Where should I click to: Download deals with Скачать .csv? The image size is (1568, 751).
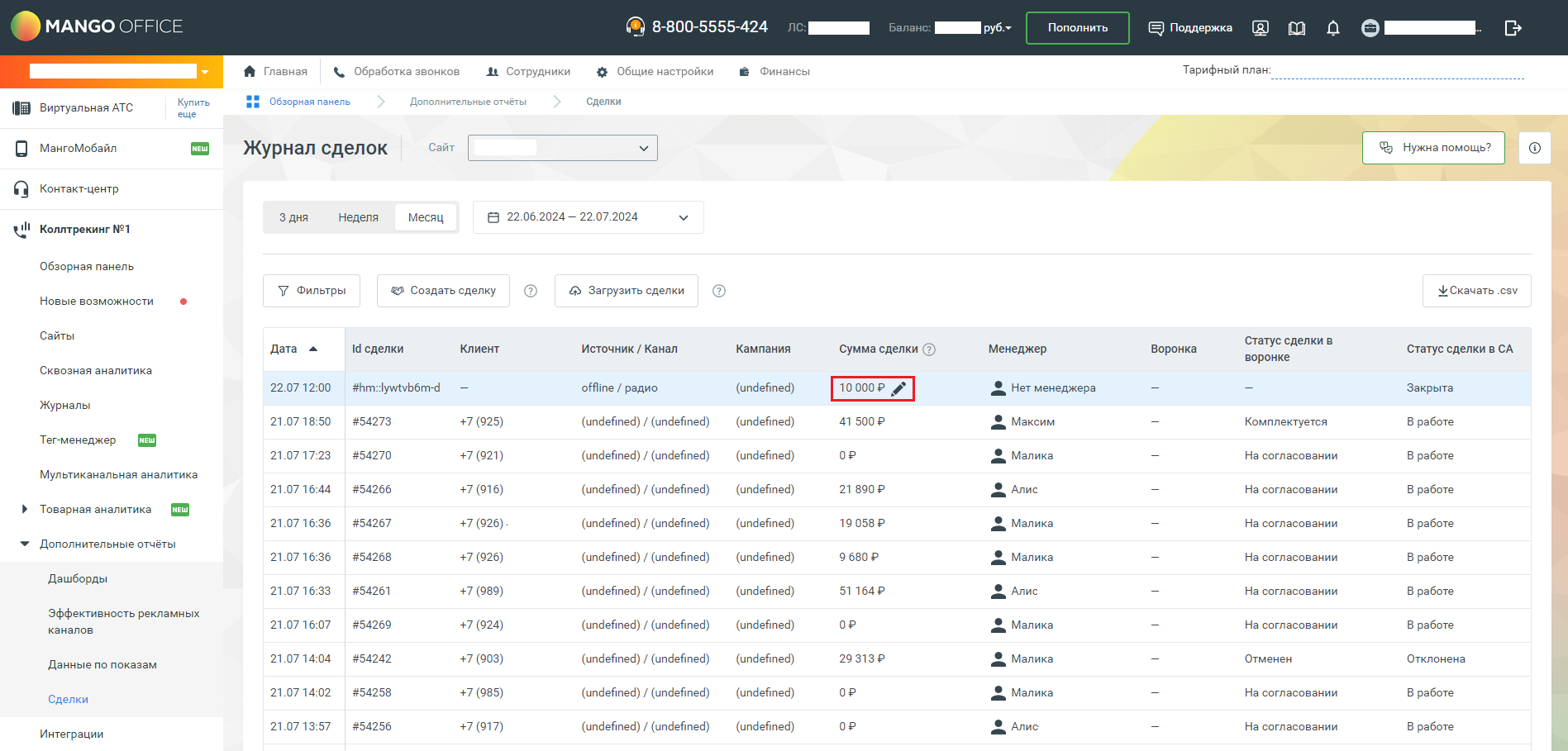coord(1477,291)
